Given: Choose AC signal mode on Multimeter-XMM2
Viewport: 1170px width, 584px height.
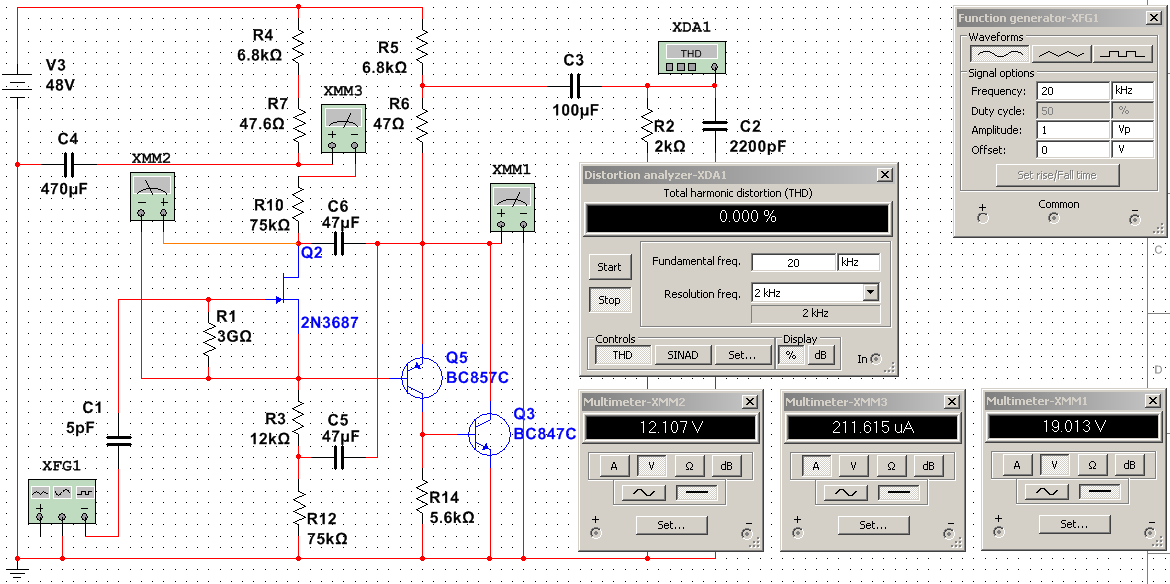Looking at the screenshot, I should pos(643,493).
